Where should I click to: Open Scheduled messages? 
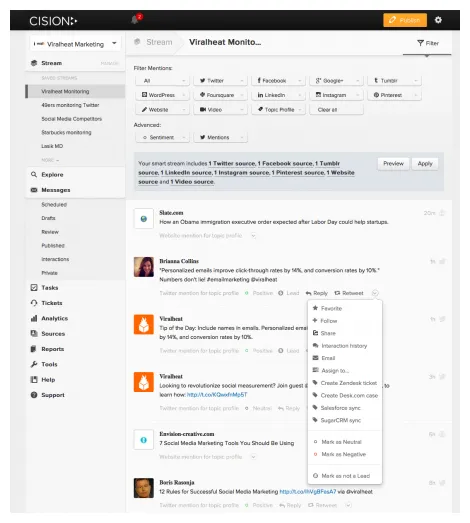54,204
